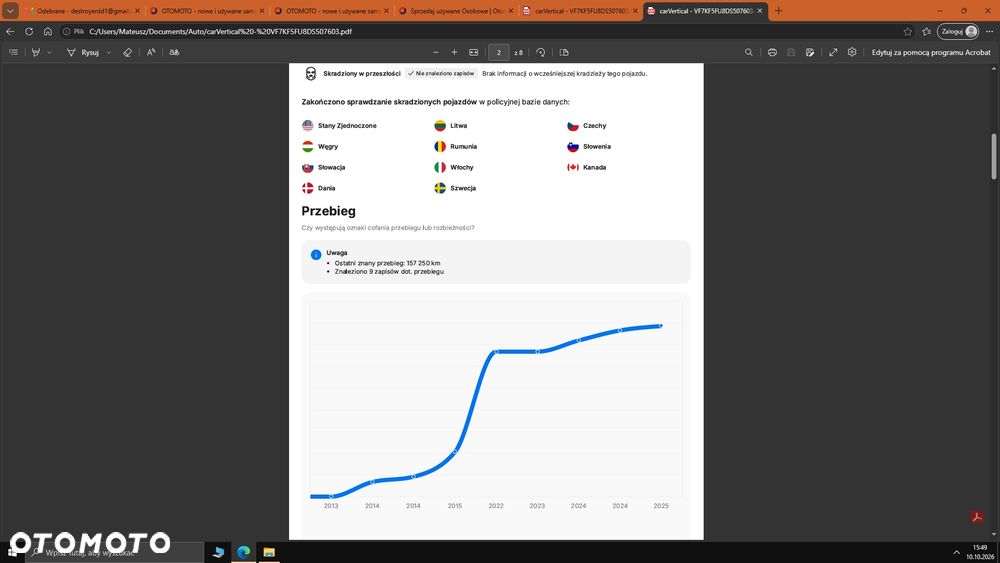The height and width of the screenshot is (563, 1000).
Task: Open File Explorer from the taskbar
Action: point(269,552)
